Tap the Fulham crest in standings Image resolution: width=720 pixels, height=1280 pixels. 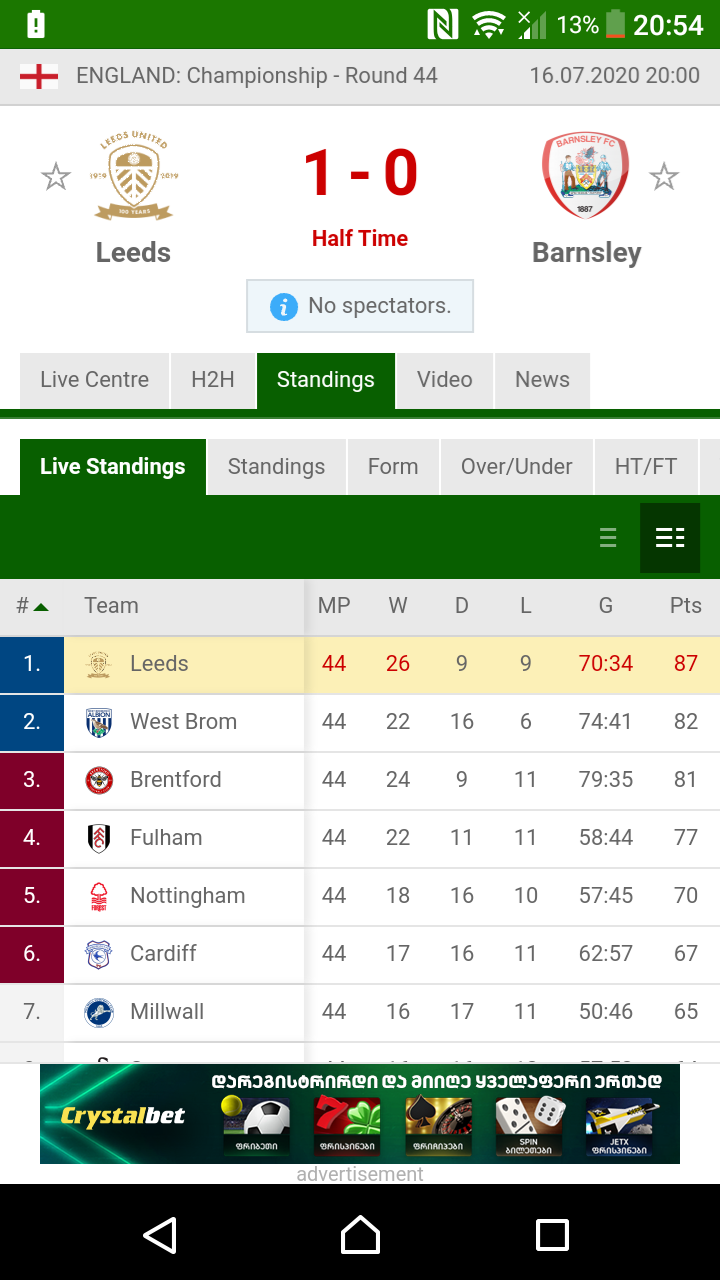pyautogui.click(x=99, y=838)
